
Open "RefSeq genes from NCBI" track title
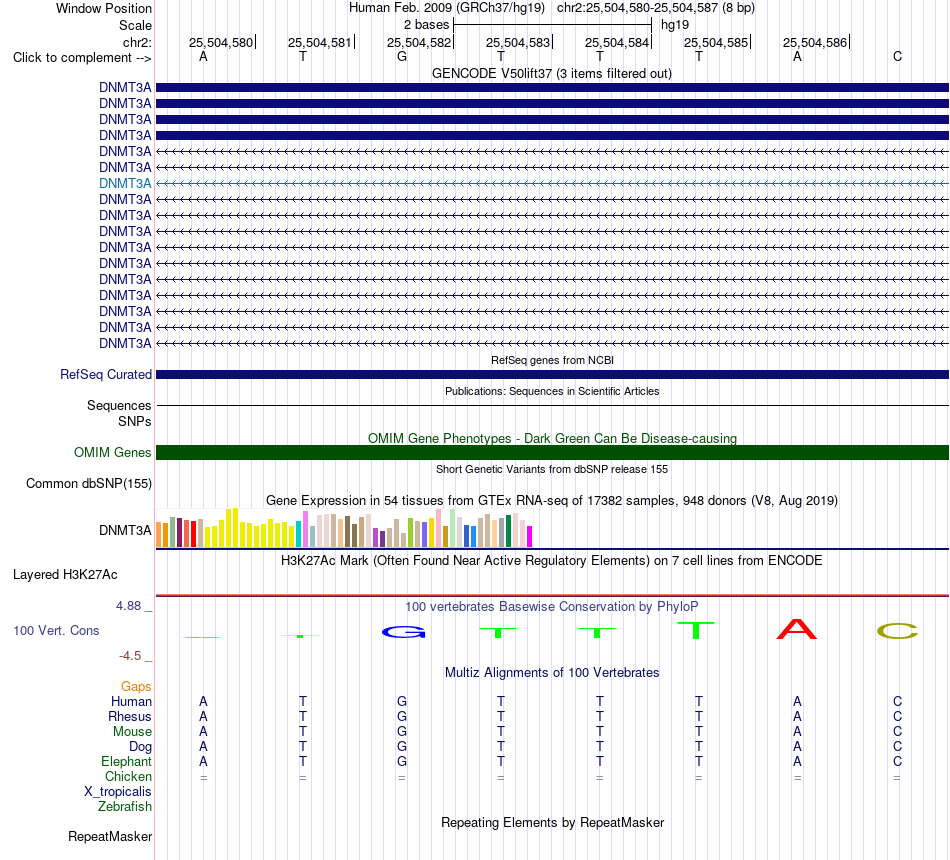coord(552,360)
